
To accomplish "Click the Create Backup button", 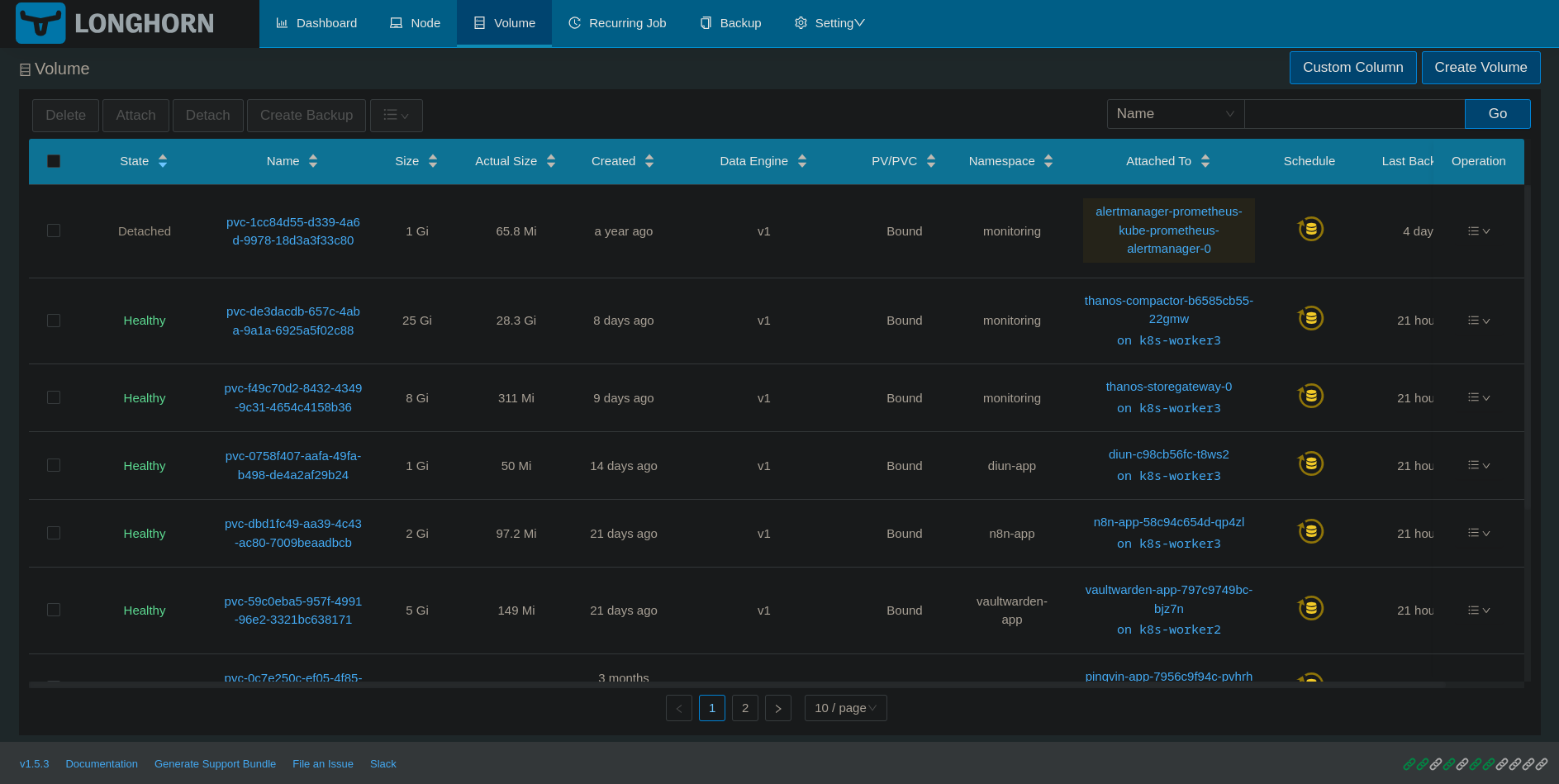I will pos(307,116).
